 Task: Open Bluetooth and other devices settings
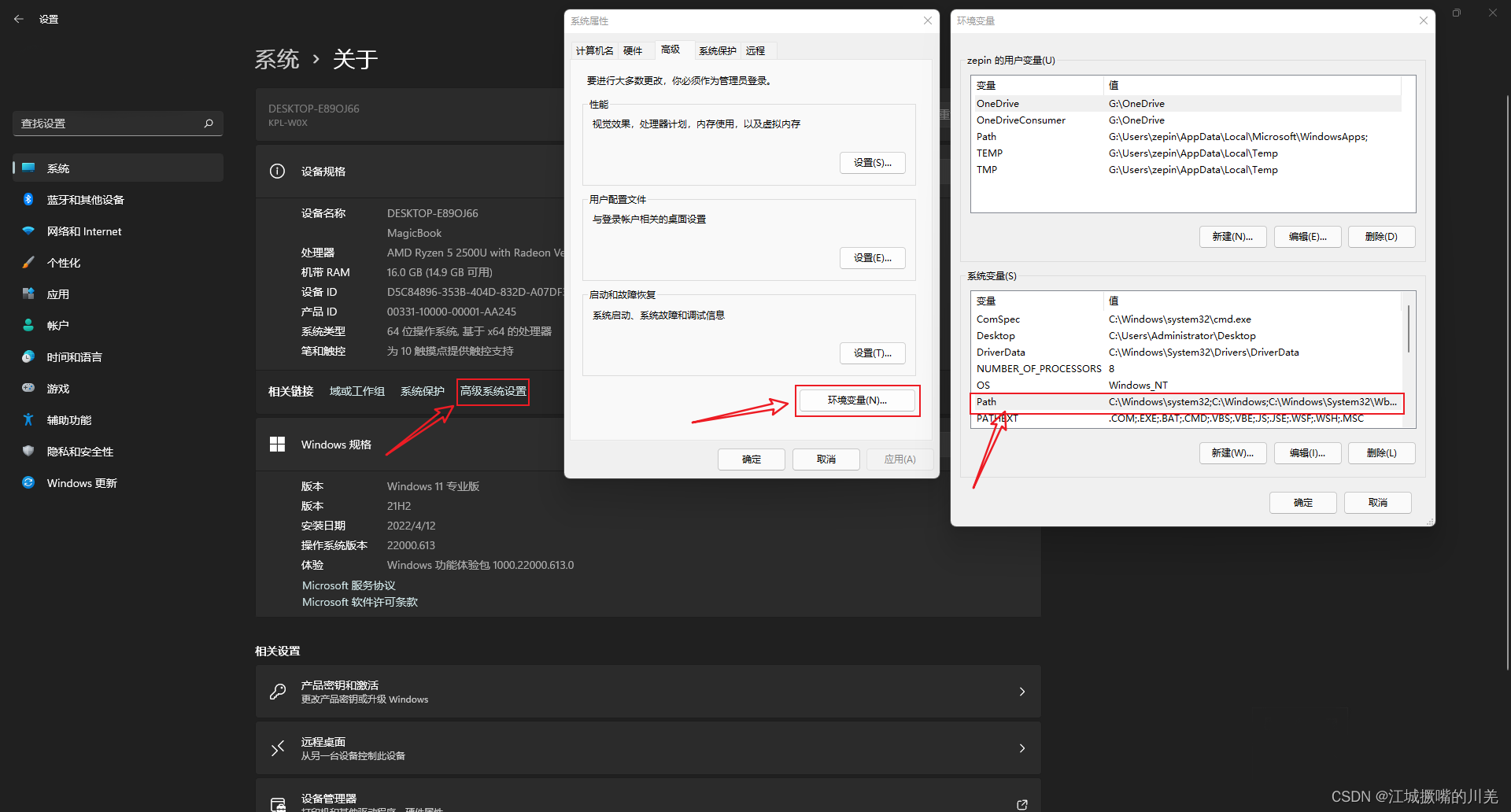85,200
